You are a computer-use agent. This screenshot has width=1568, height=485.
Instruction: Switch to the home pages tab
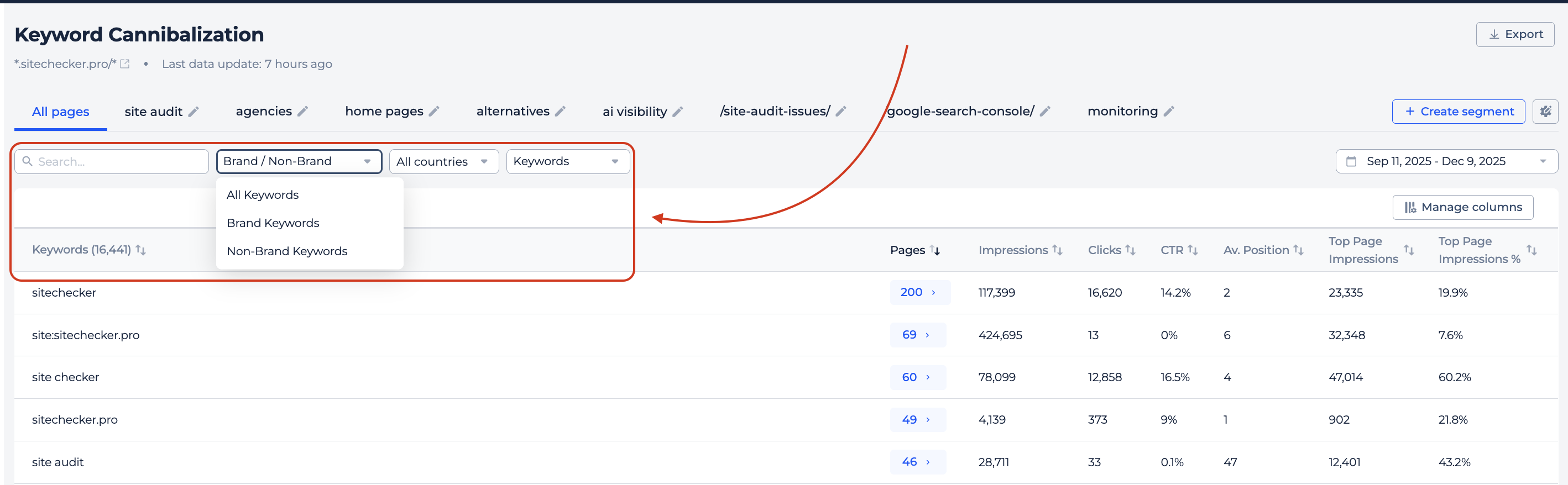384,111
